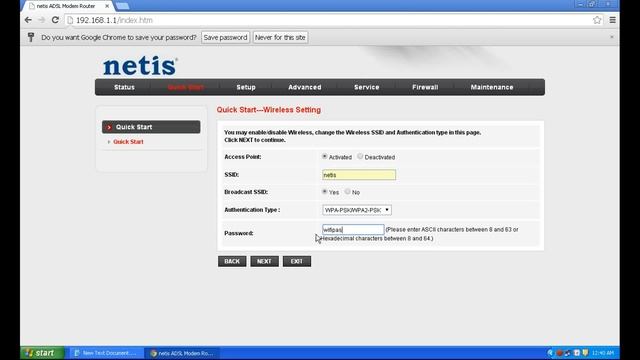Select No for Broadcast SSID
The image size is (640, 360).
tap(347, 191)
